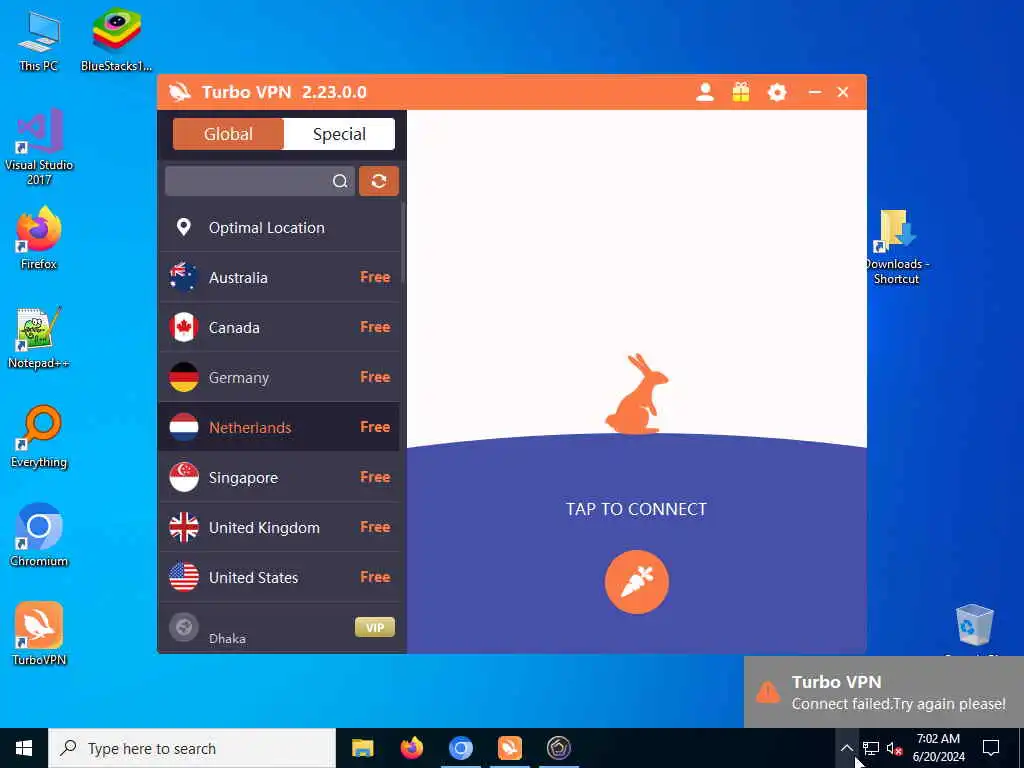
Task: Select United Kingdom server text
Action: pyautogui.click(x=264, y=528)
